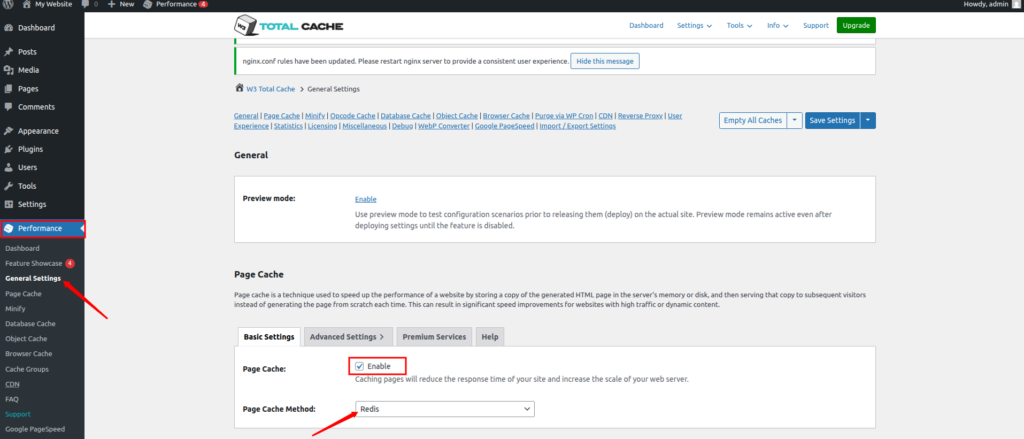
Task: Jump to the WebP Converter section link
Action: click(444, 126)
